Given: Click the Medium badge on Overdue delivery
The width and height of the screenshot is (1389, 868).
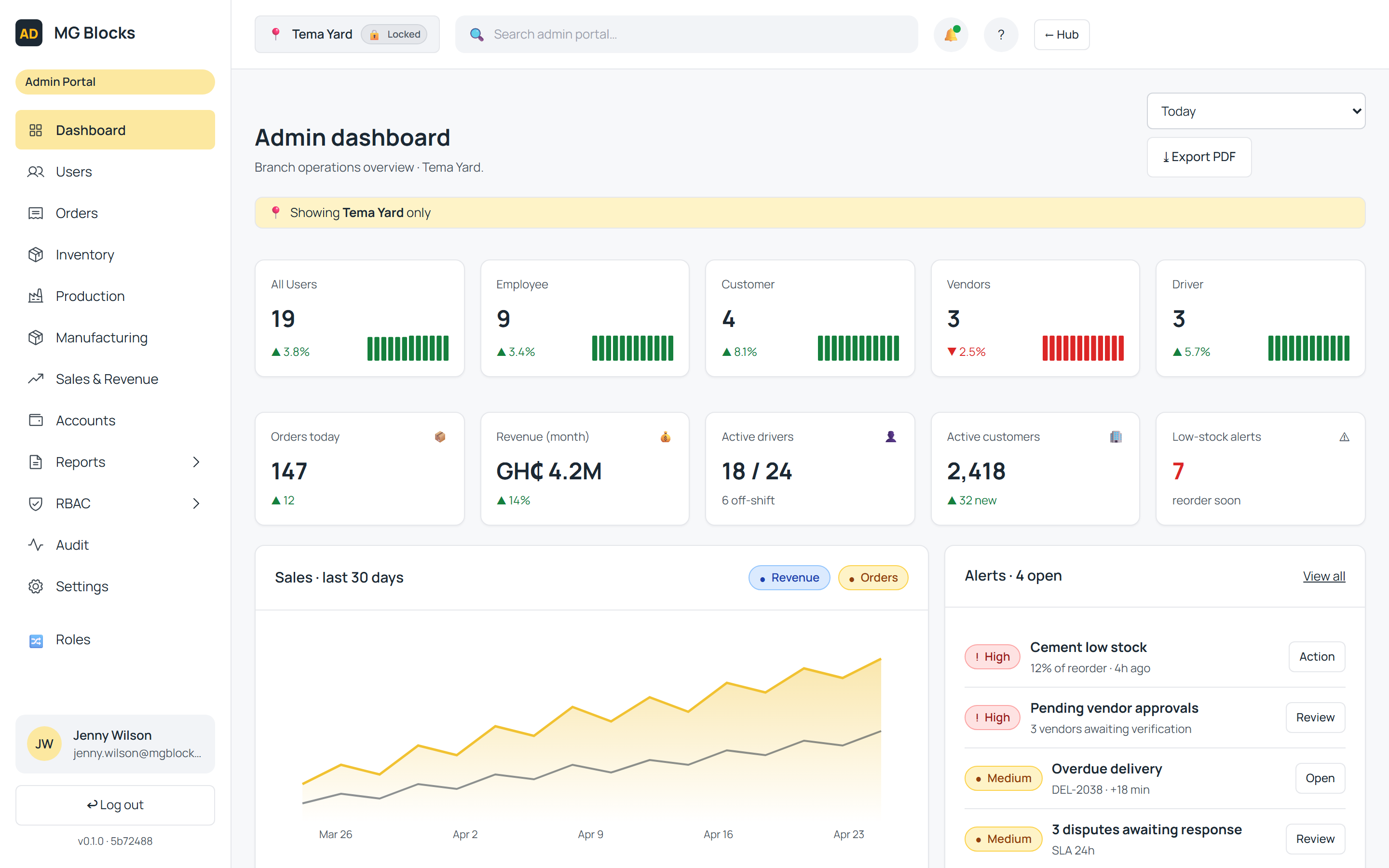Looking at the screenshot, I should pos(1003,778).
